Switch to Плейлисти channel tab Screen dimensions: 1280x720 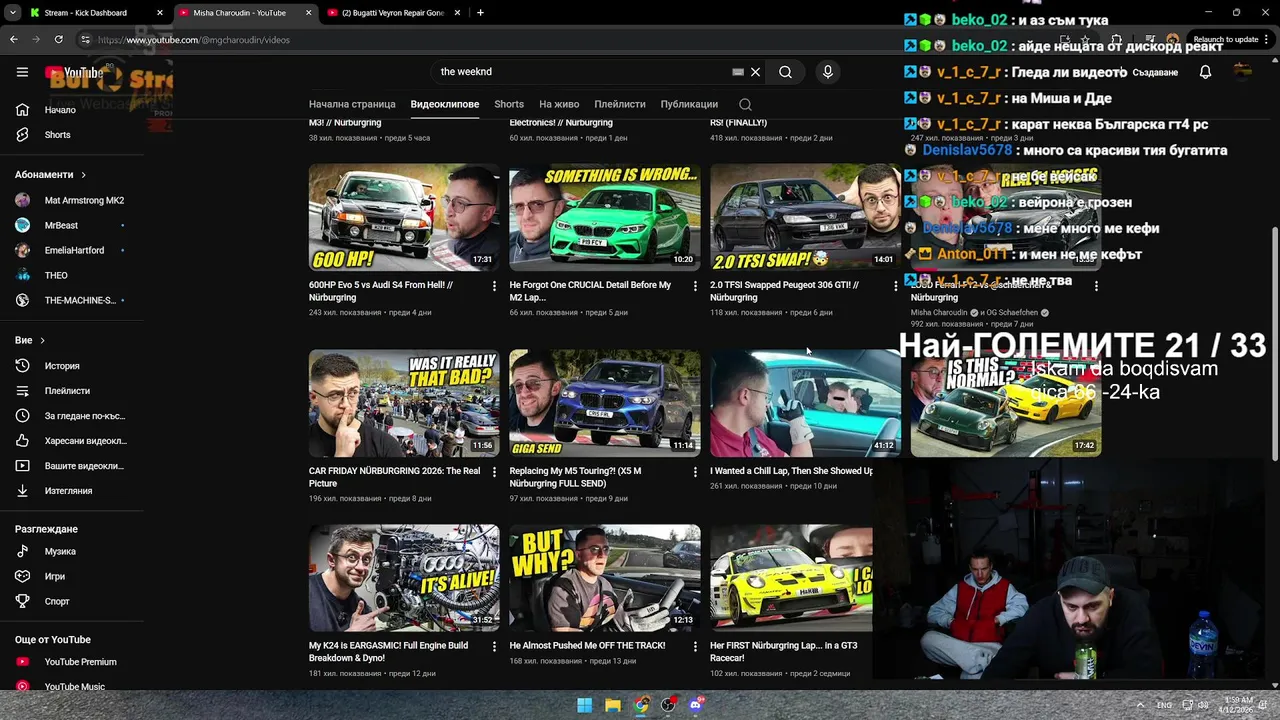click(620, 104)
